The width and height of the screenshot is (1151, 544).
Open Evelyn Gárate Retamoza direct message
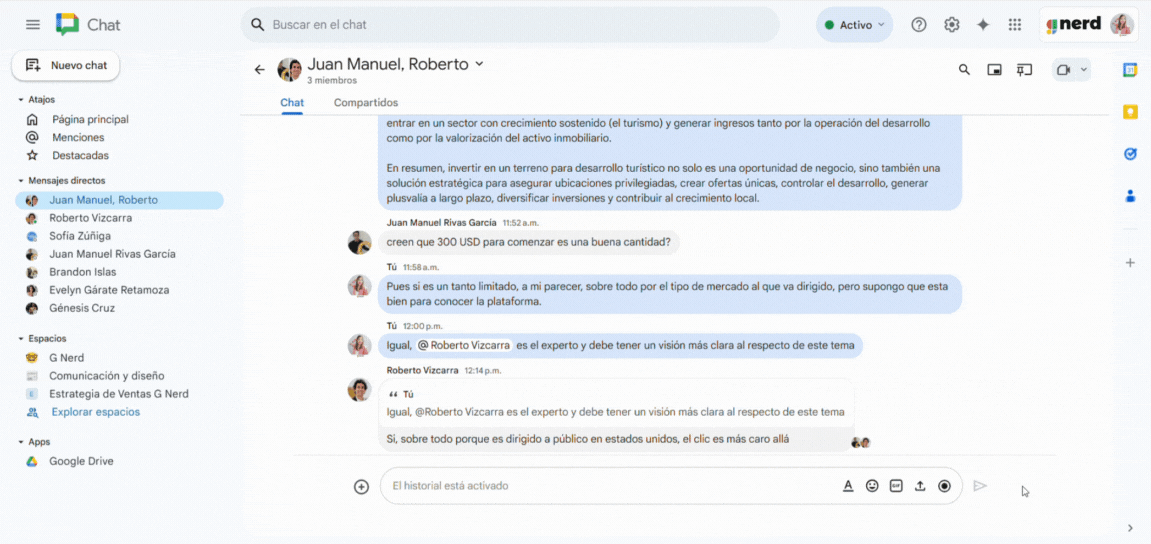pyautogui.click(x=109, y=290)
